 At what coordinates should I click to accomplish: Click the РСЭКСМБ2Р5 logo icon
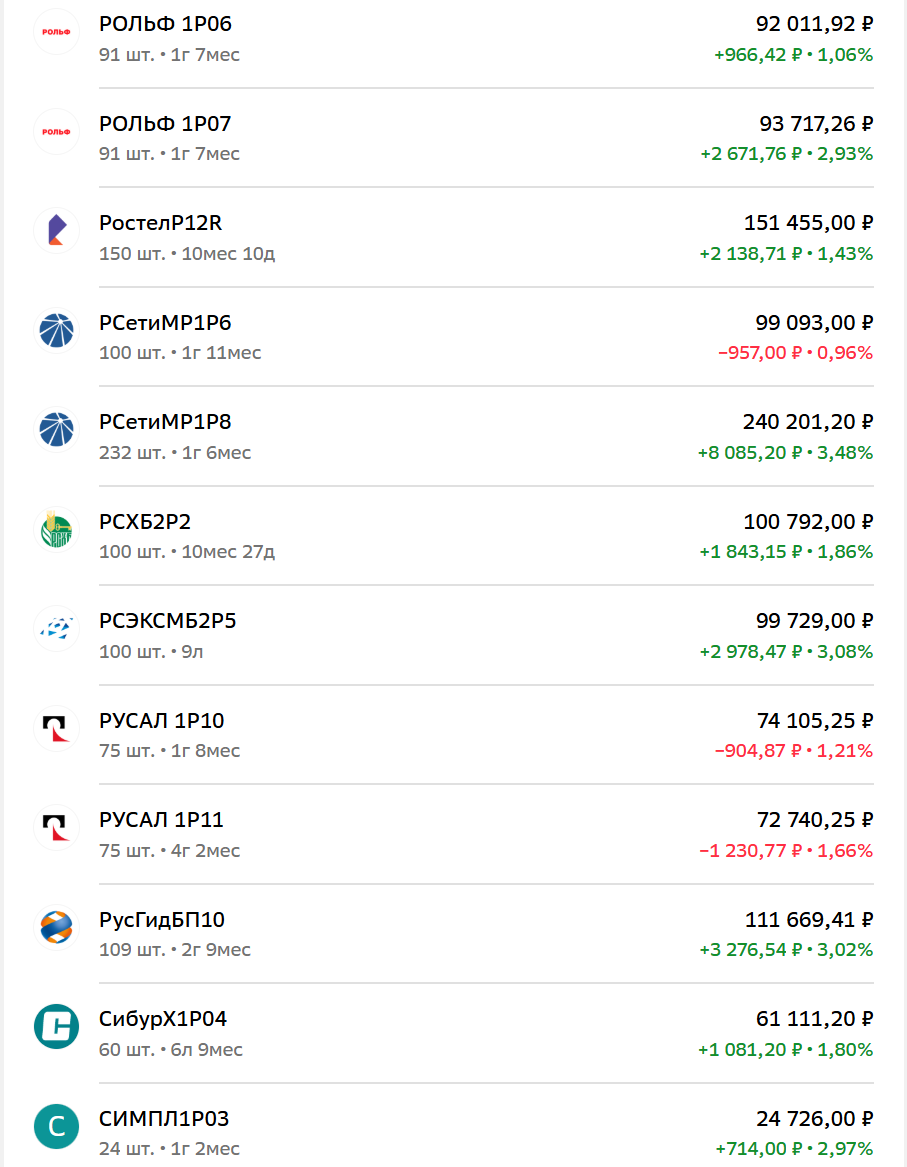coord(57,629)
